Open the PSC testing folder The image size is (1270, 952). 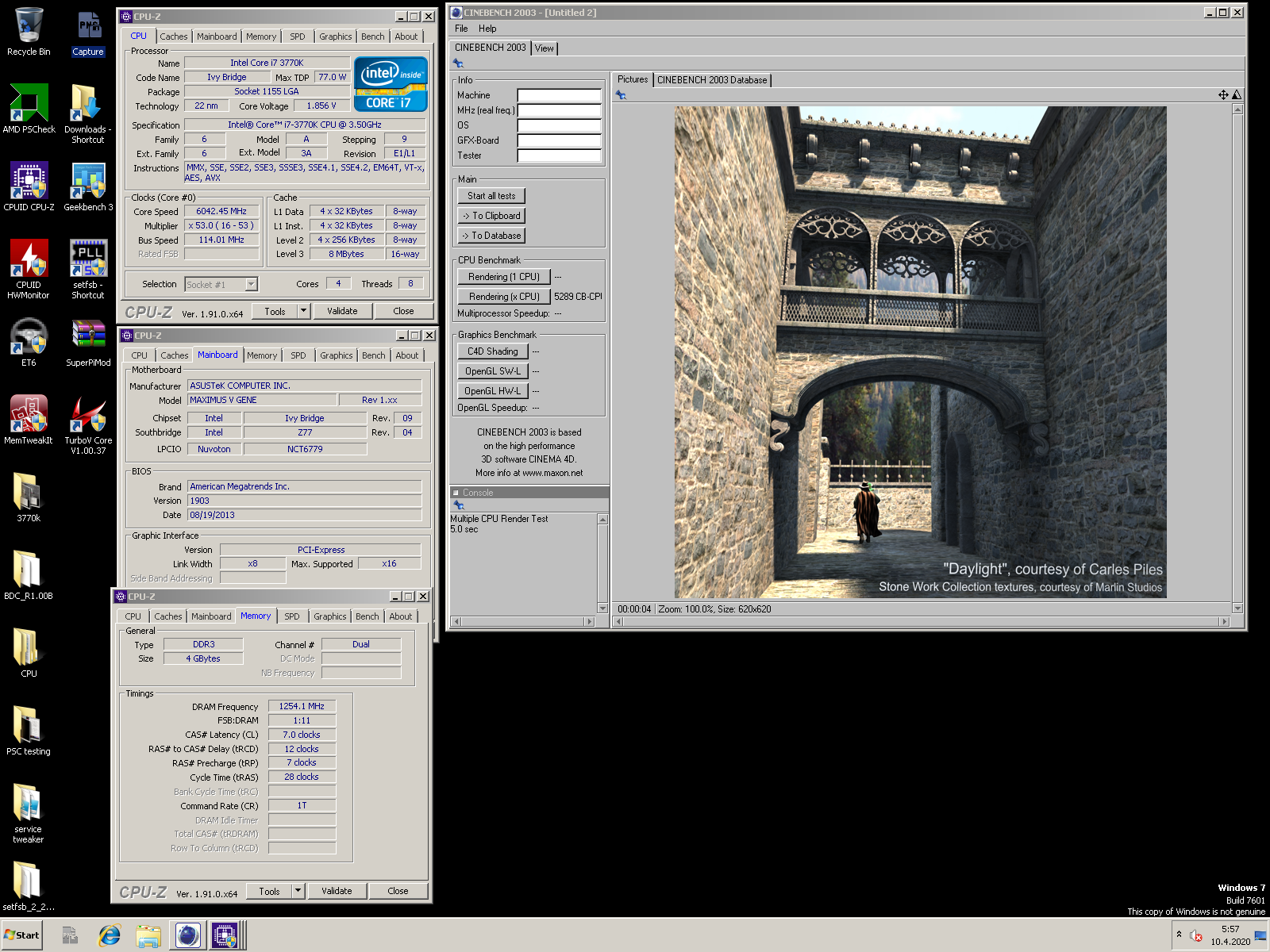point(29,731)
